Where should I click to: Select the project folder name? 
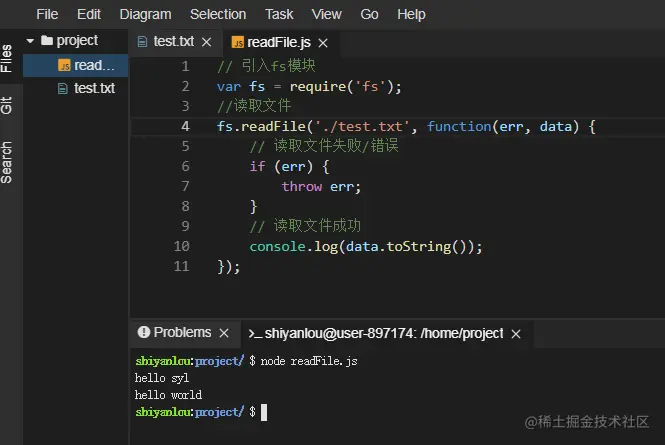[x=77, y=41]
